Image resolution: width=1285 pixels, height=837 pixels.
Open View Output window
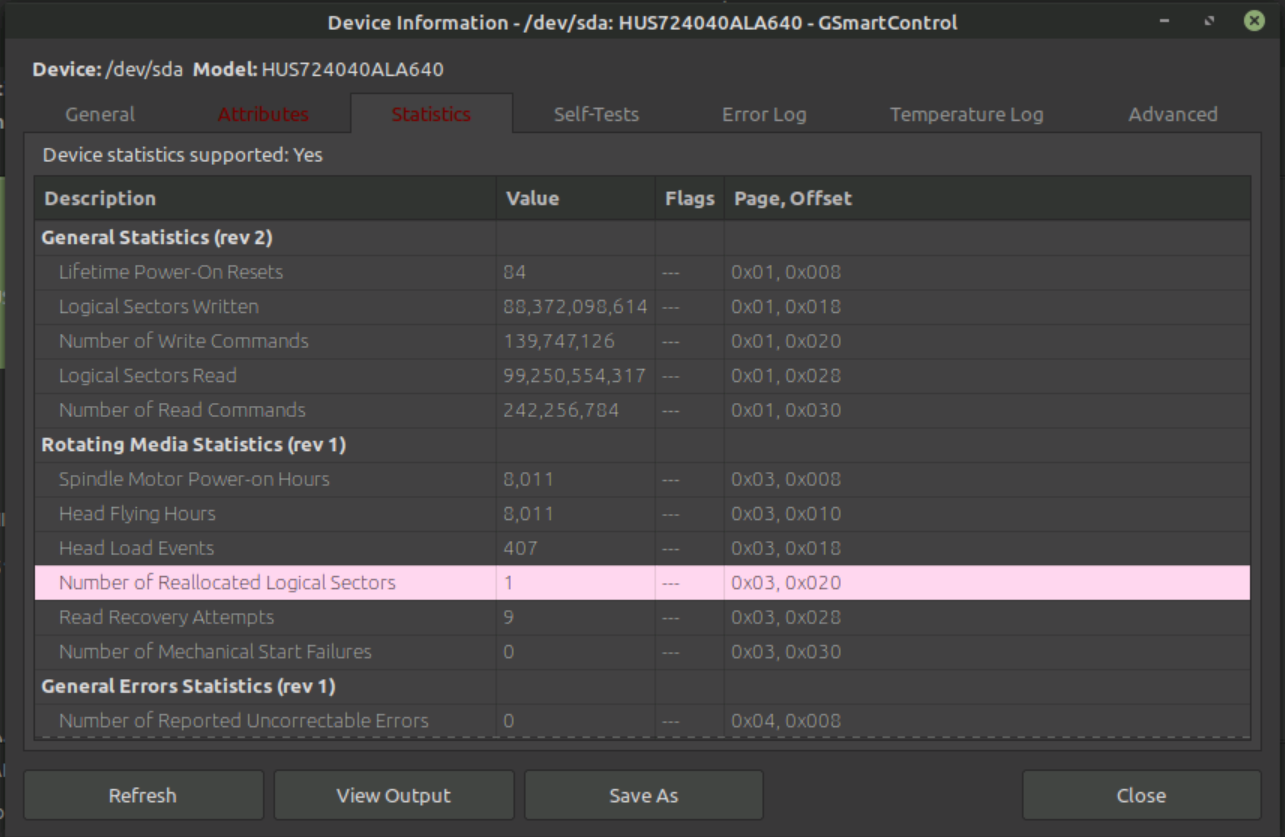point(393,795)
